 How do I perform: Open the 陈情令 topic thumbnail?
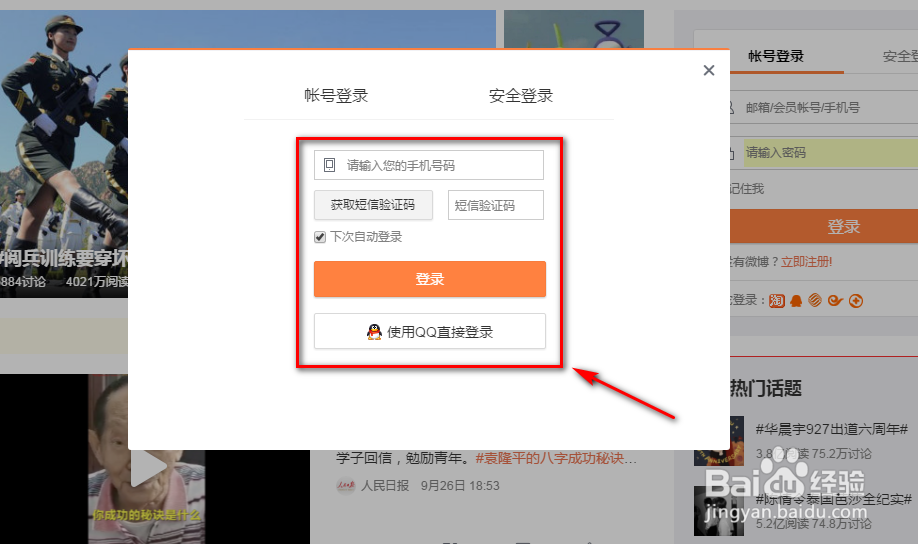pos(719,511)
